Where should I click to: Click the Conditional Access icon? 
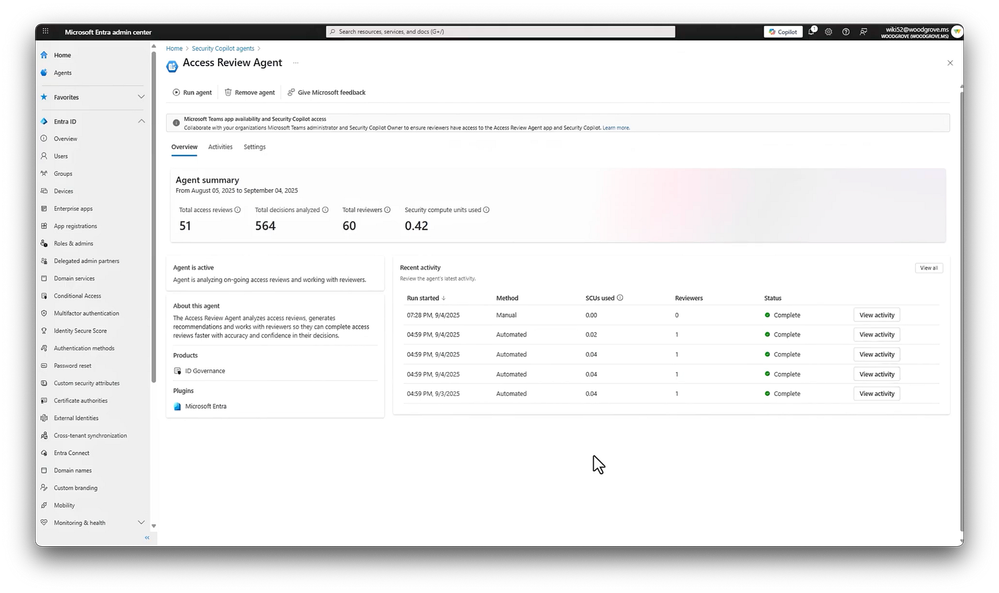(x=44, y=296)
